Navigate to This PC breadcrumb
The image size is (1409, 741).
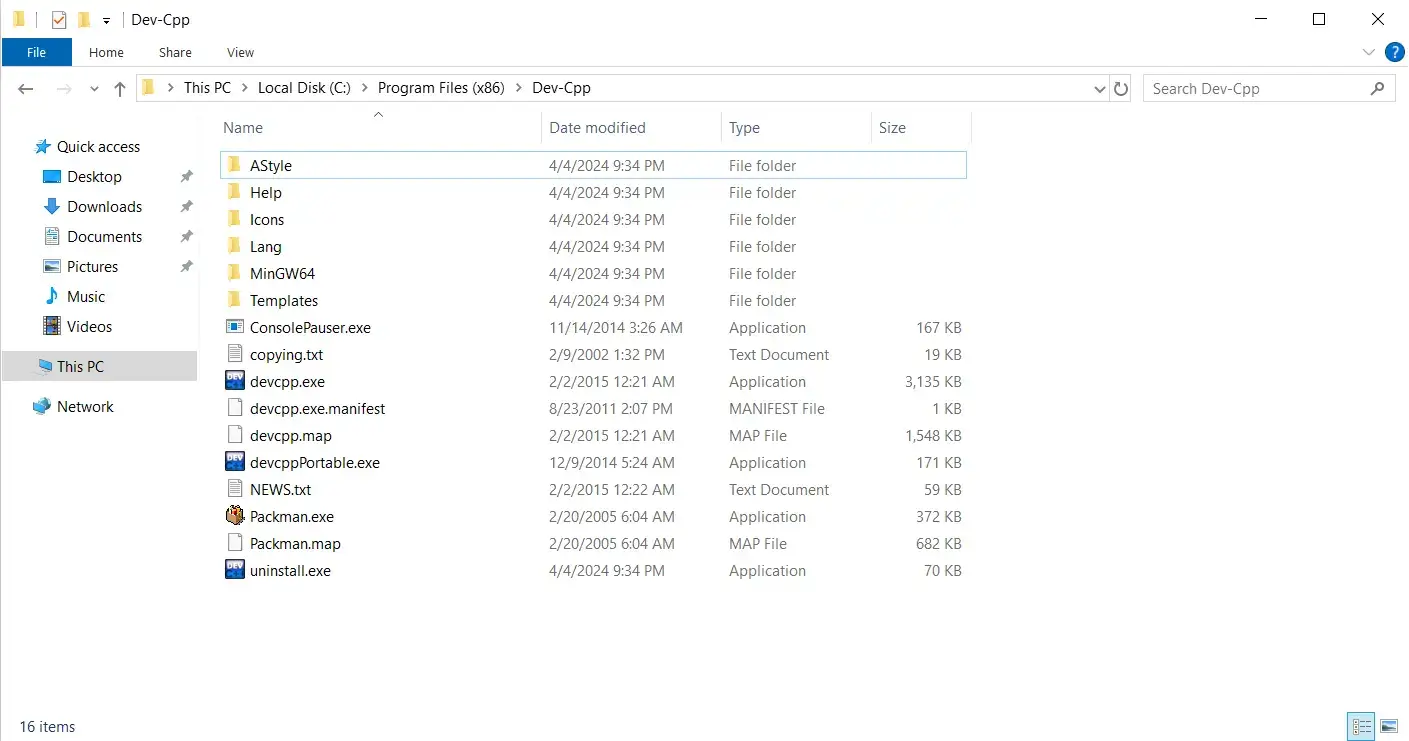click(207, 88)
